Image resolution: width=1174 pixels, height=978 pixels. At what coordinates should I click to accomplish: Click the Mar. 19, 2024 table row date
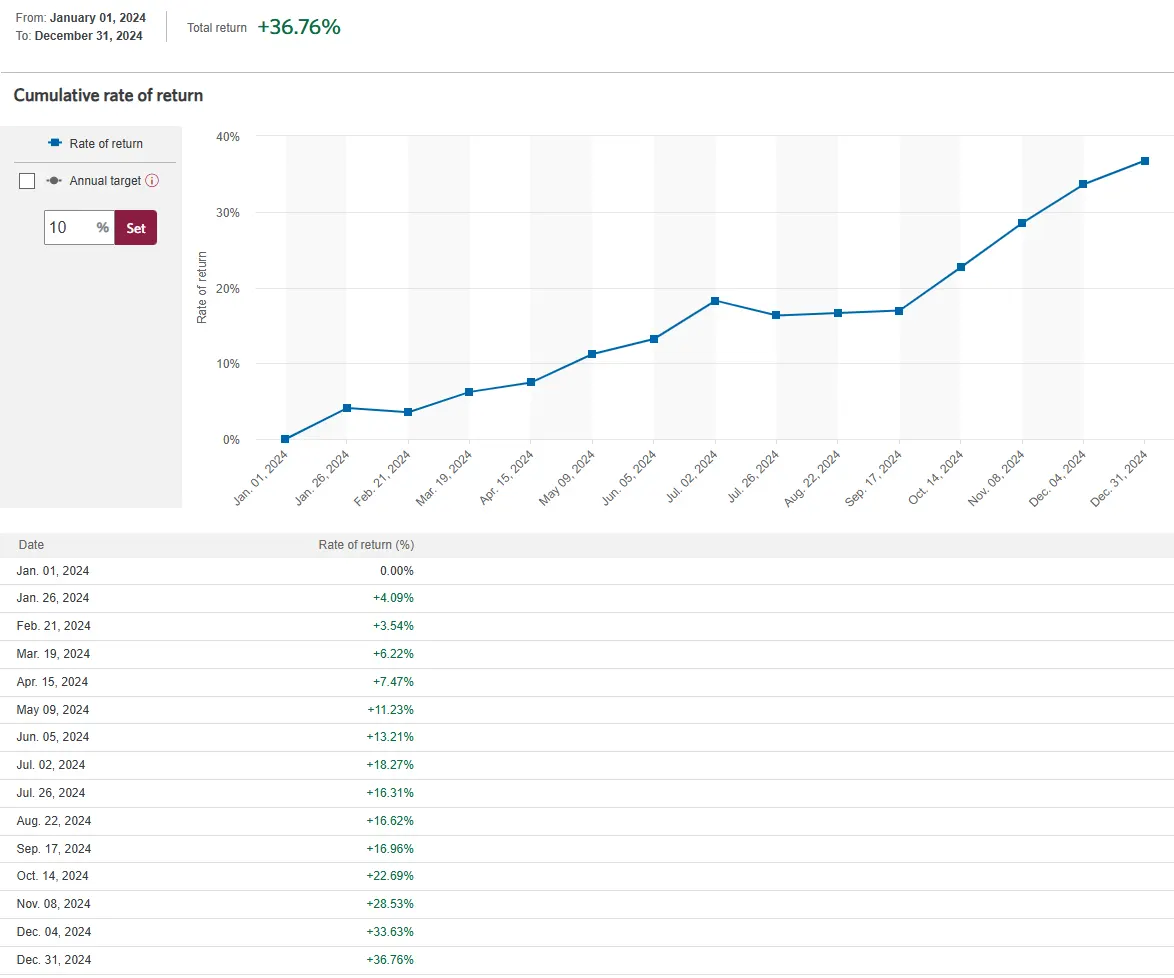[x=53, y=654]
